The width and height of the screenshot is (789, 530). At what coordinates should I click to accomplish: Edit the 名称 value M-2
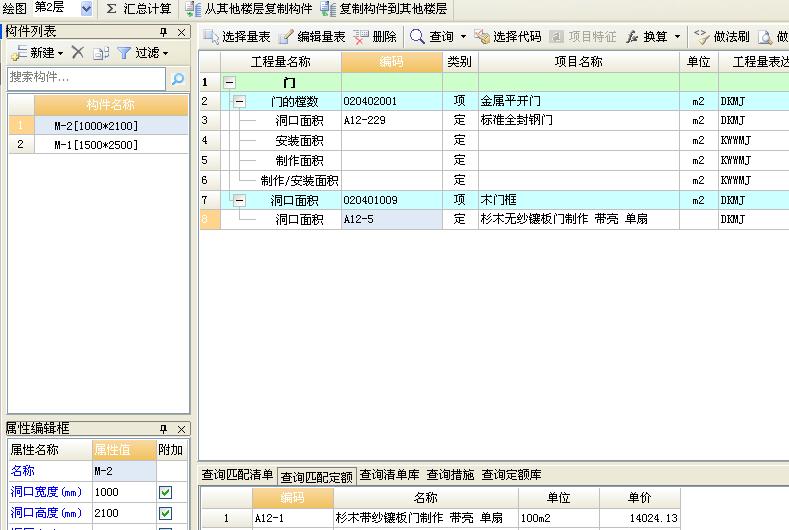124,471
